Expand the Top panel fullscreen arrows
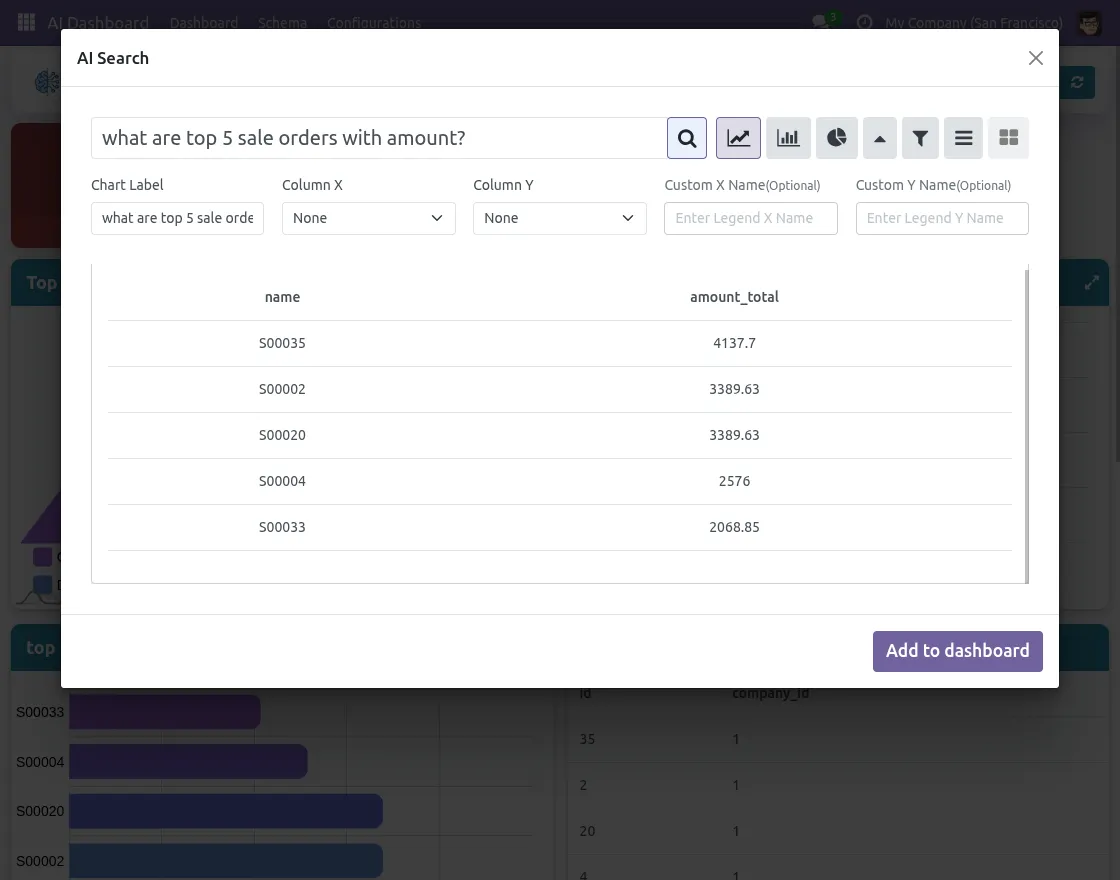 coord(1091,282)
